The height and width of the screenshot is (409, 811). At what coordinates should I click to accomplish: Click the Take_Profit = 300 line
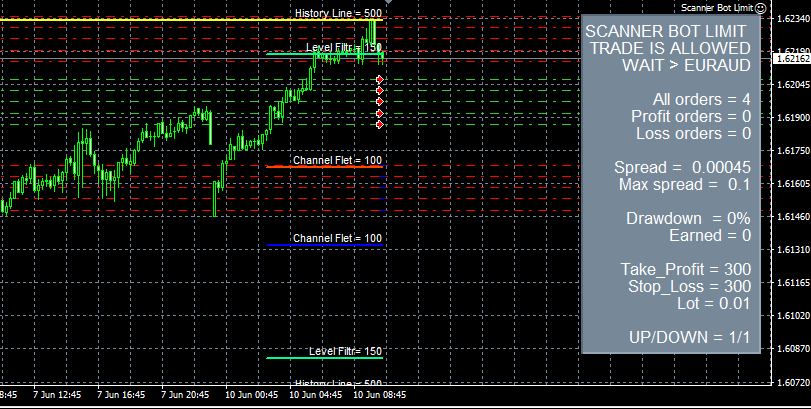point(685,269)
